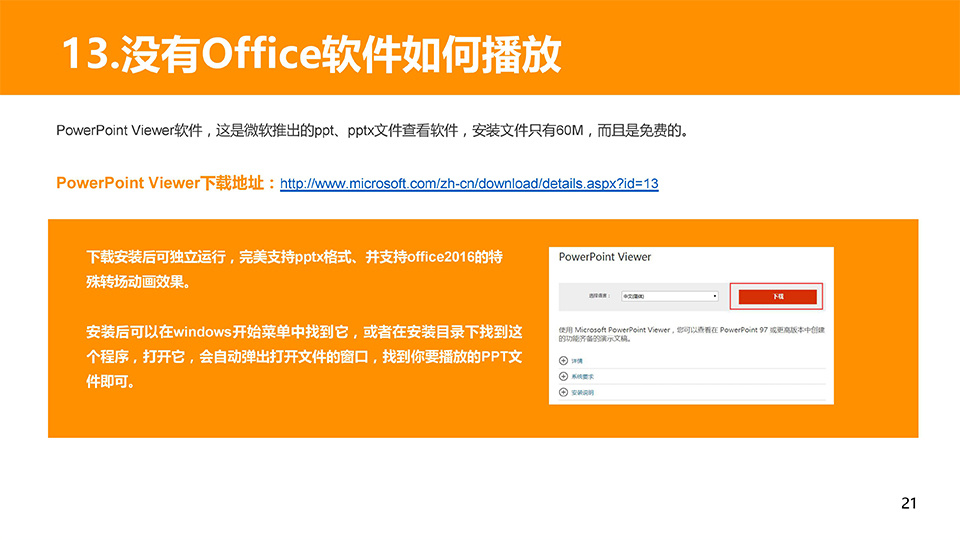Expand 安装说明 using its plus icon
The image size is (960, 540).
pyautogui.click(x=564, y=392)
